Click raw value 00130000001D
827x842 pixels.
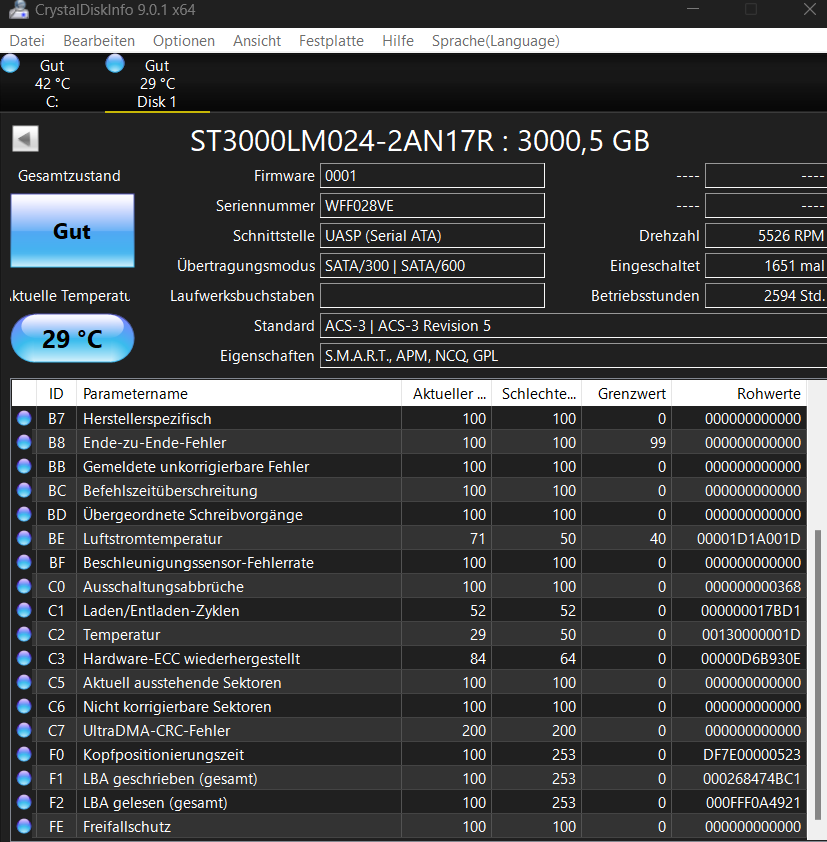(x=751, y=635)
